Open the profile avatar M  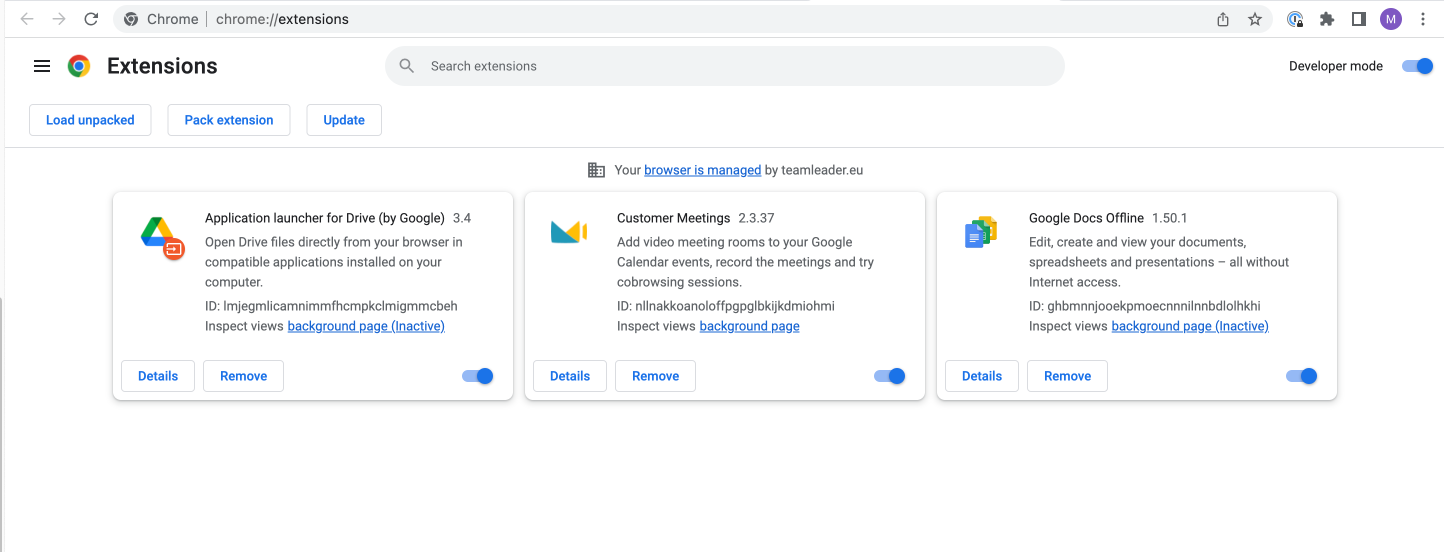(1391, 19)
